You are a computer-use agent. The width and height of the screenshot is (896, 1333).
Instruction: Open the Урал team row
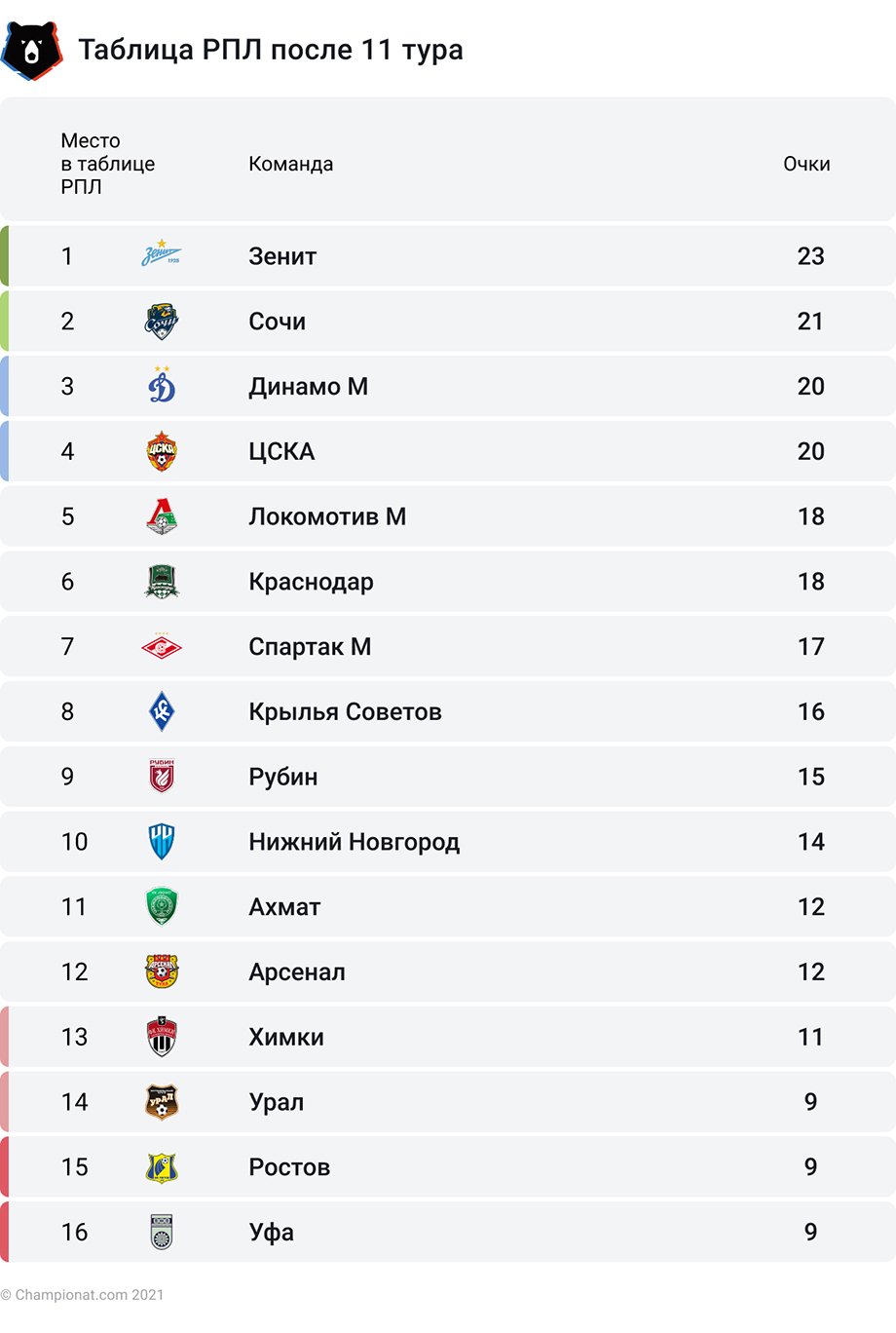[448, 1102]
